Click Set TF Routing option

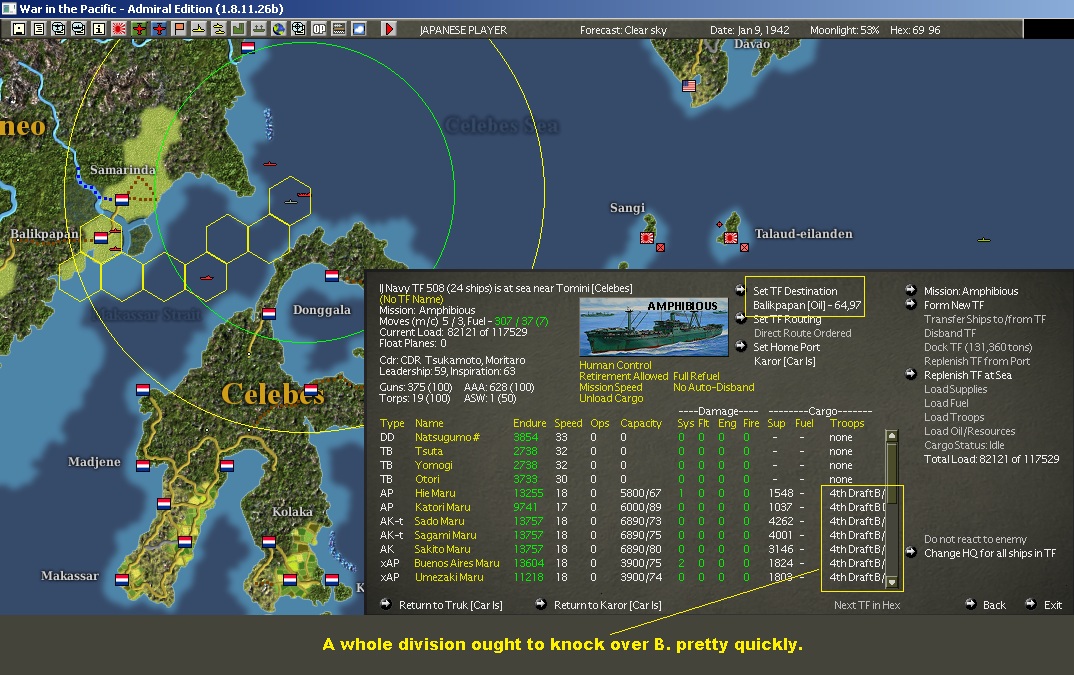pos(787,319)
